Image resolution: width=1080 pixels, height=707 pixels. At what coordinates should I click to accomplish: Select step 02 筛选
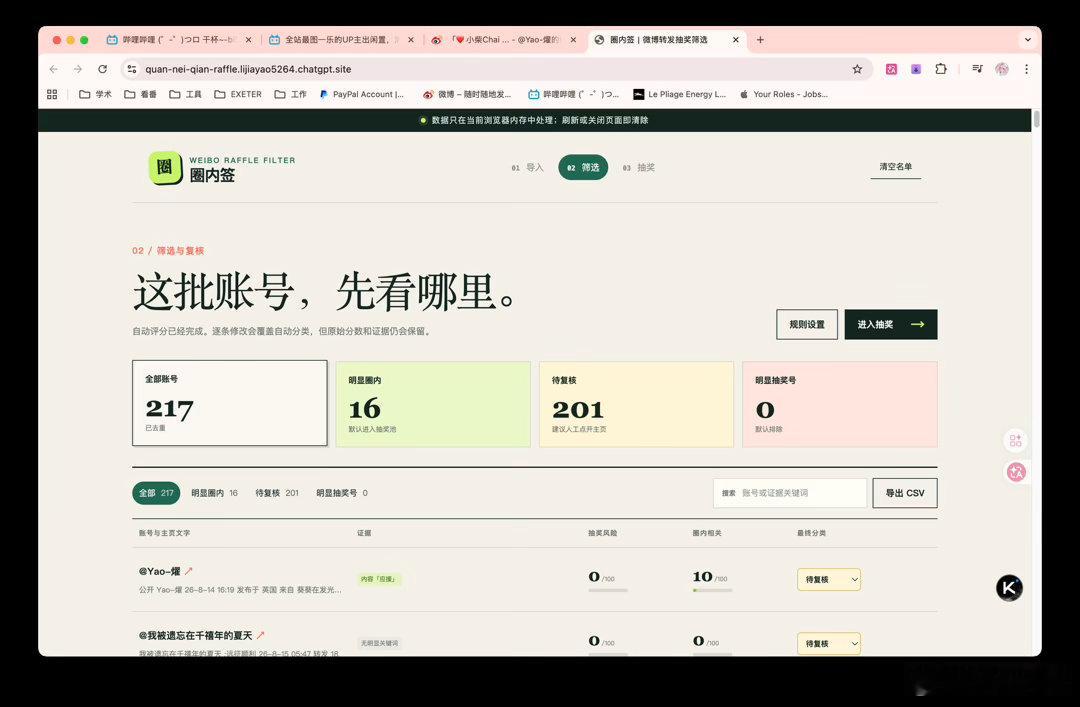583,167
